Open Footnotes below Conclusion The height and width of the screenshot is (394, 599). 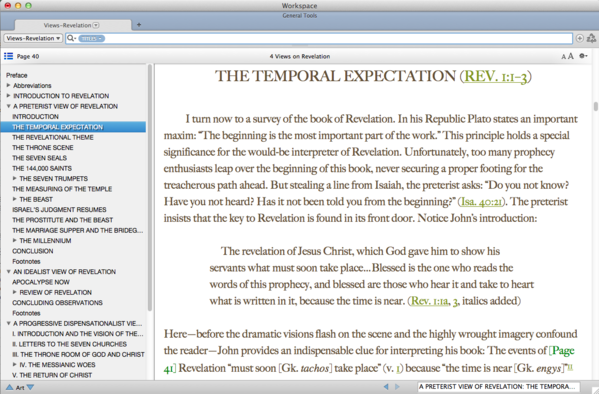(26, 261)
